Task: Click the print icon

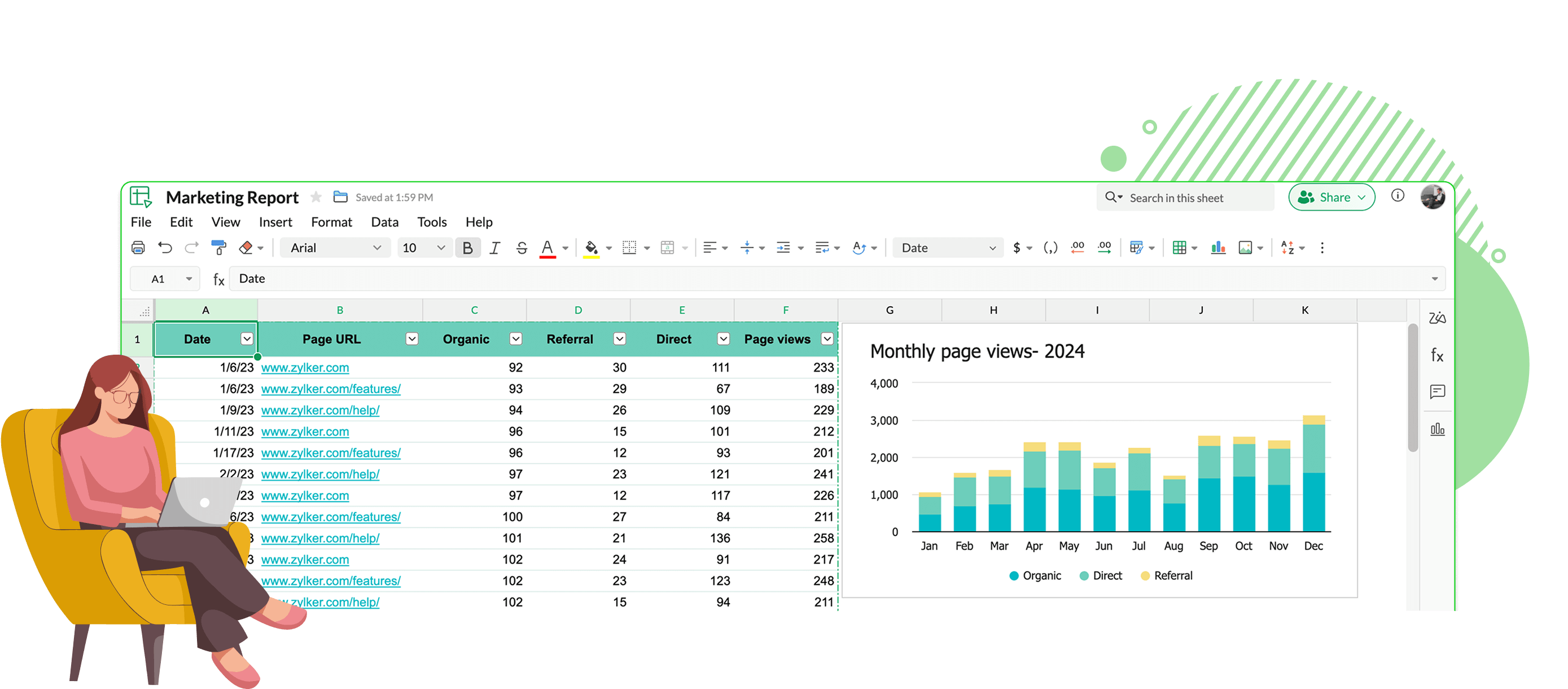Action: tap(138, 247)
